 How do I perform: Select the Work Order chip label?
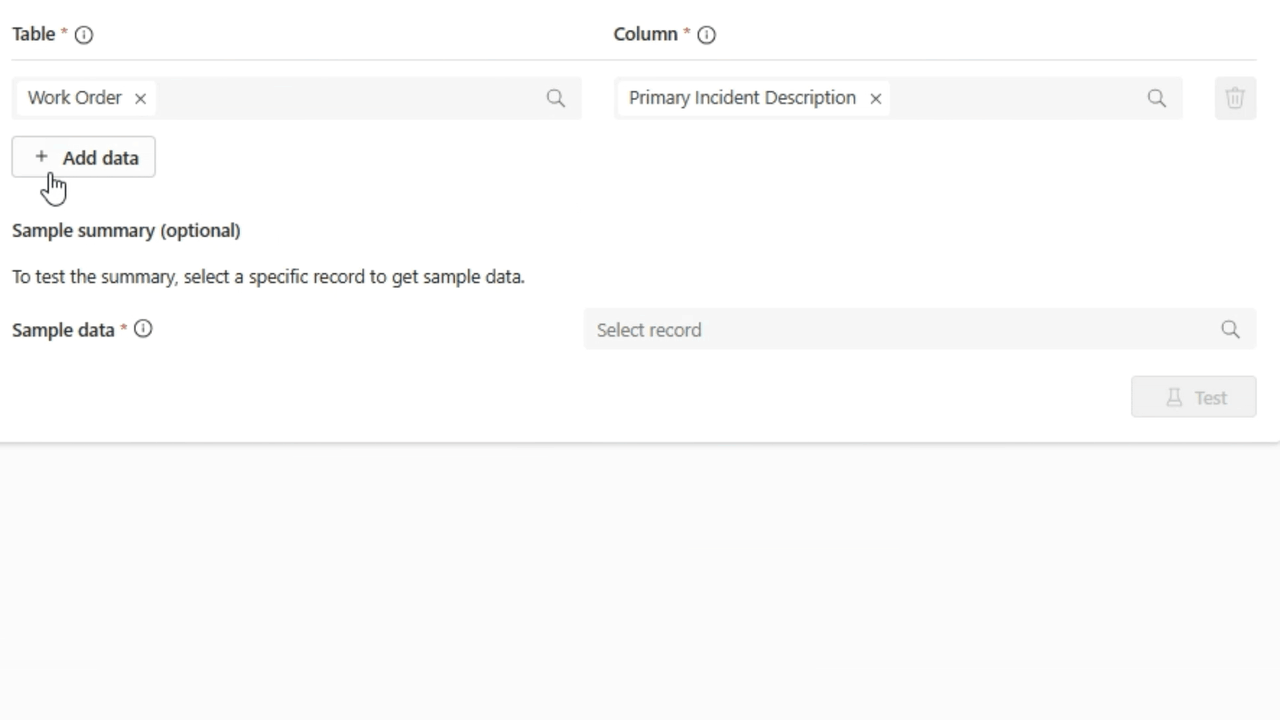(75, 97)
